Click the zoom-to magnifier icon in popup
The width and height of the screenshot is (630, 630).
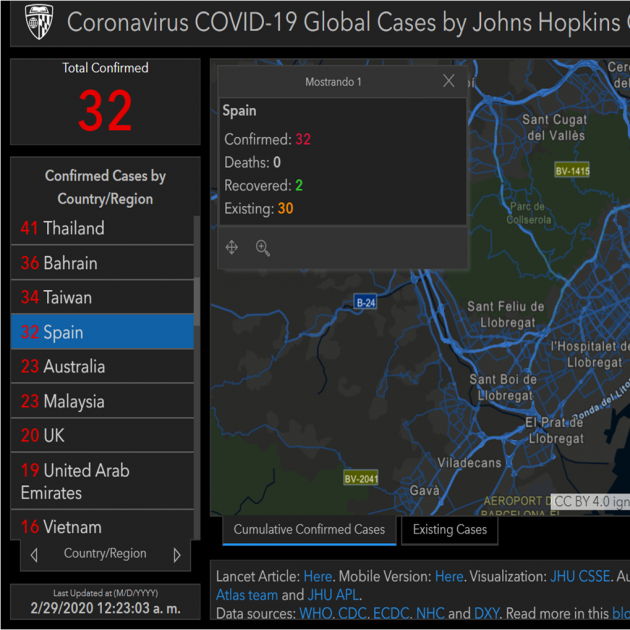click(263, 248)
